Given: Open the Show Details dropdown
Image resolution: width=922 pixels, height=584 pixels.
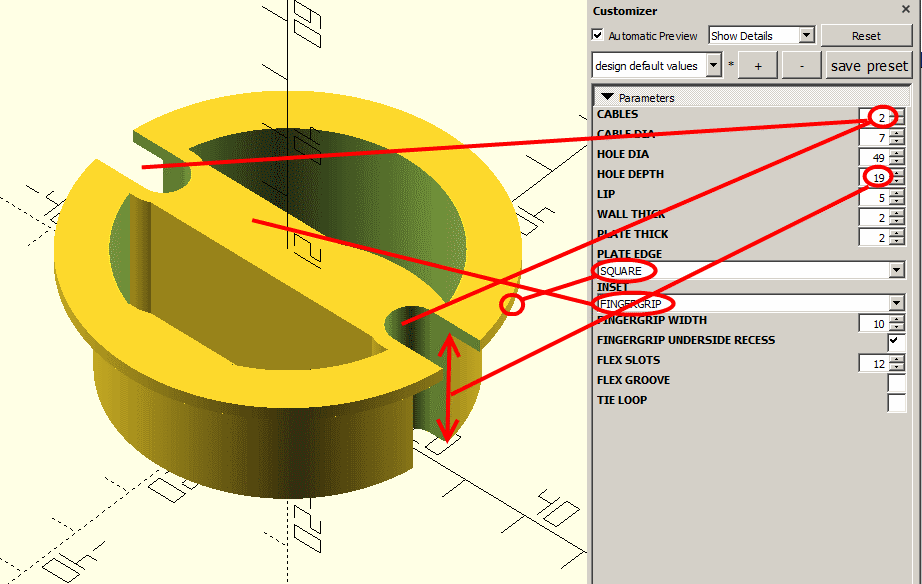Looking at the screenshot, I should (761, 35).
